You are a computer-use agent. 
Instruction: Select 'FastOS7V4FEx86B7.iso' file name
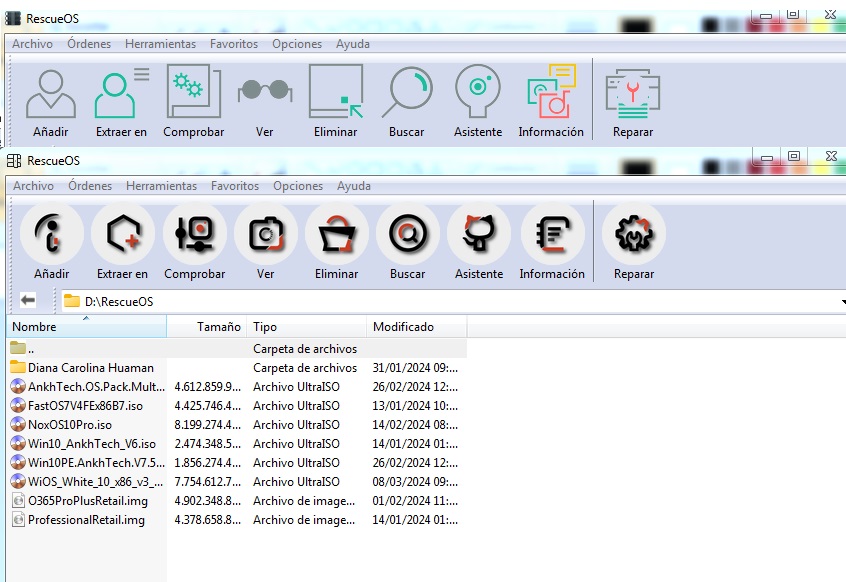pyautogui.click(x=85, y=406)
